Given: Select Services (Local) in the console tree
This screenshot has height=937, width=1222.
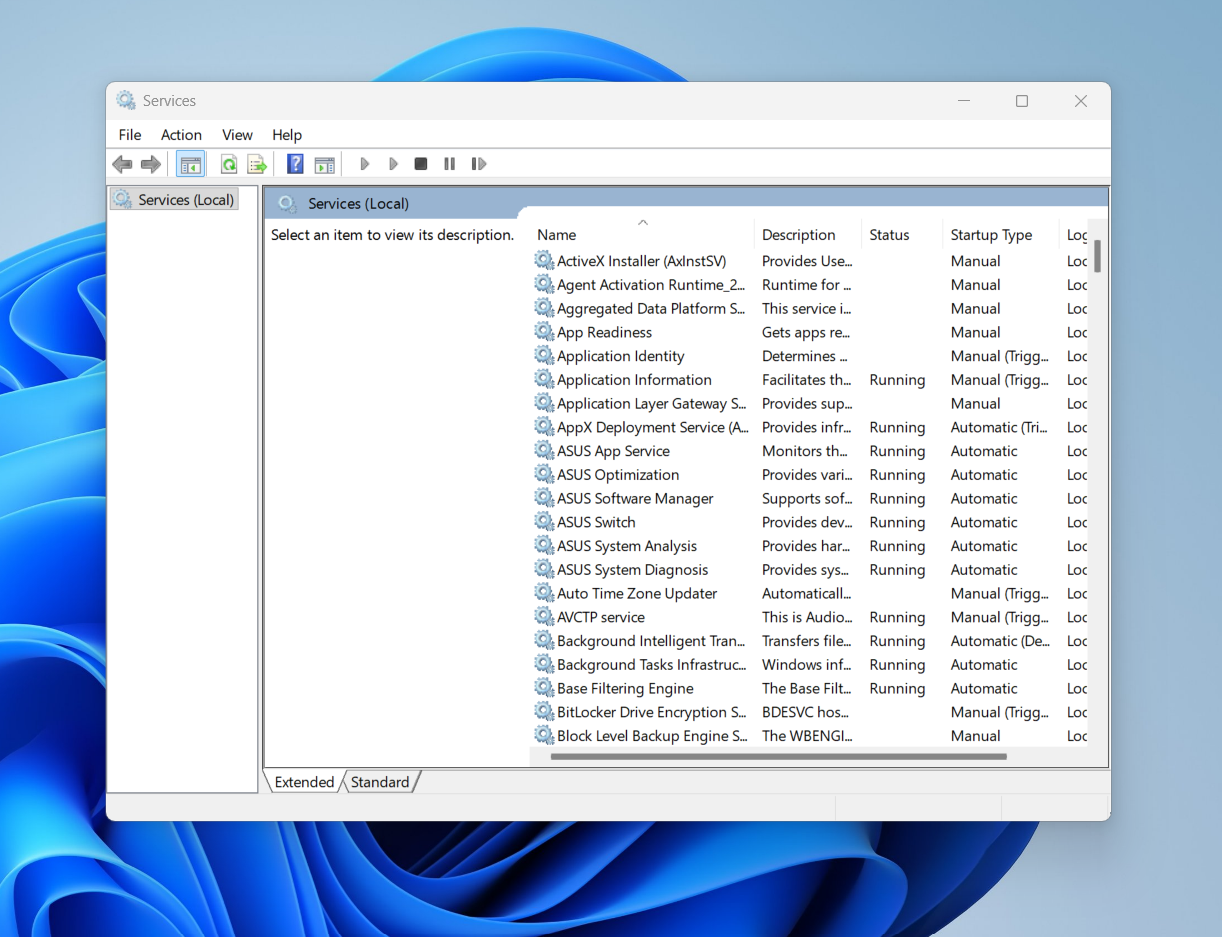Looking at the screenshot, I should pos(174,200).
